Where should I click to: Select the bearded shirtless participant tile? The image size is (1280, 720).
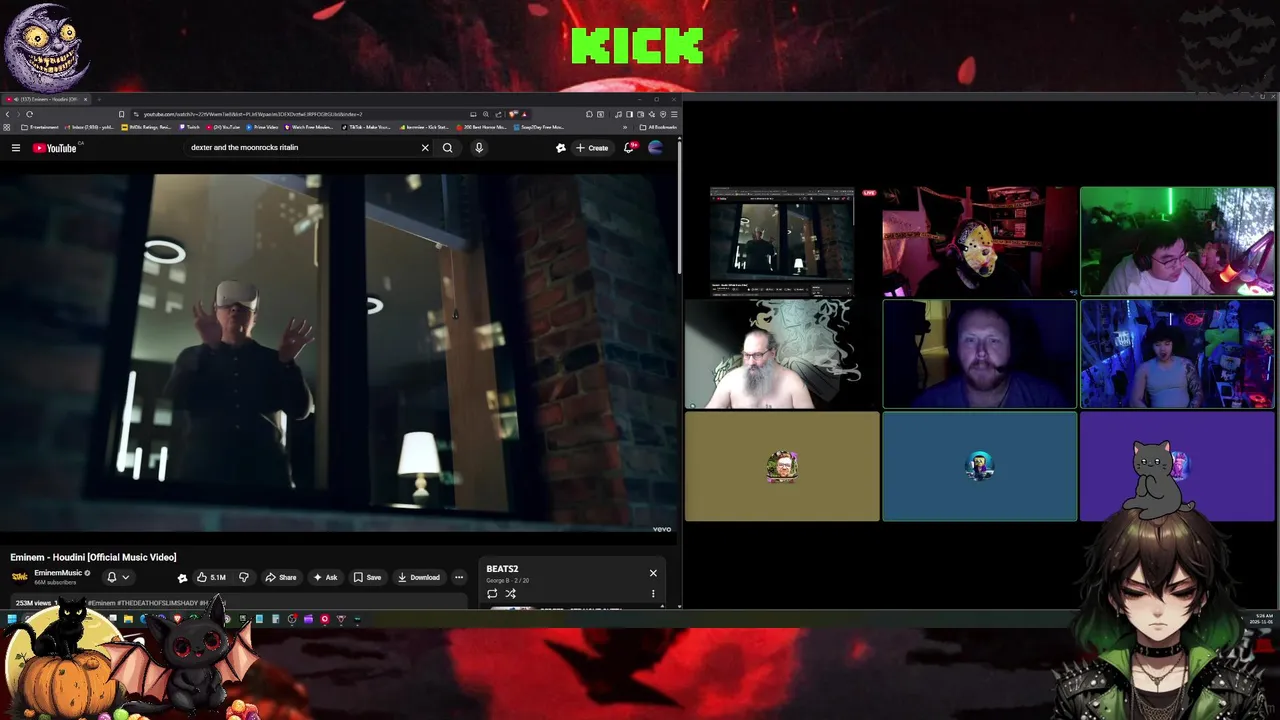(x=782, y=354)
